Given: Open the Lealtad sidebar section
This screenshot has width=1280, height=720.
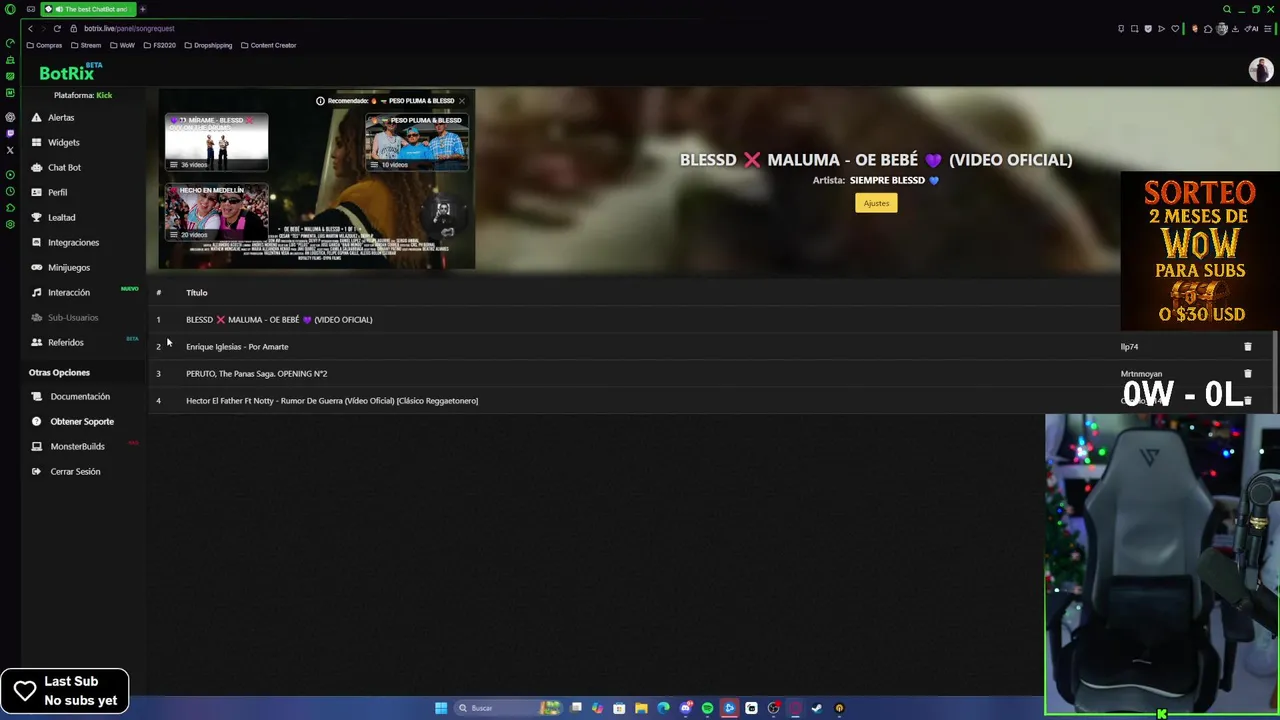Looking at the screenshot, I should point(61,217).
